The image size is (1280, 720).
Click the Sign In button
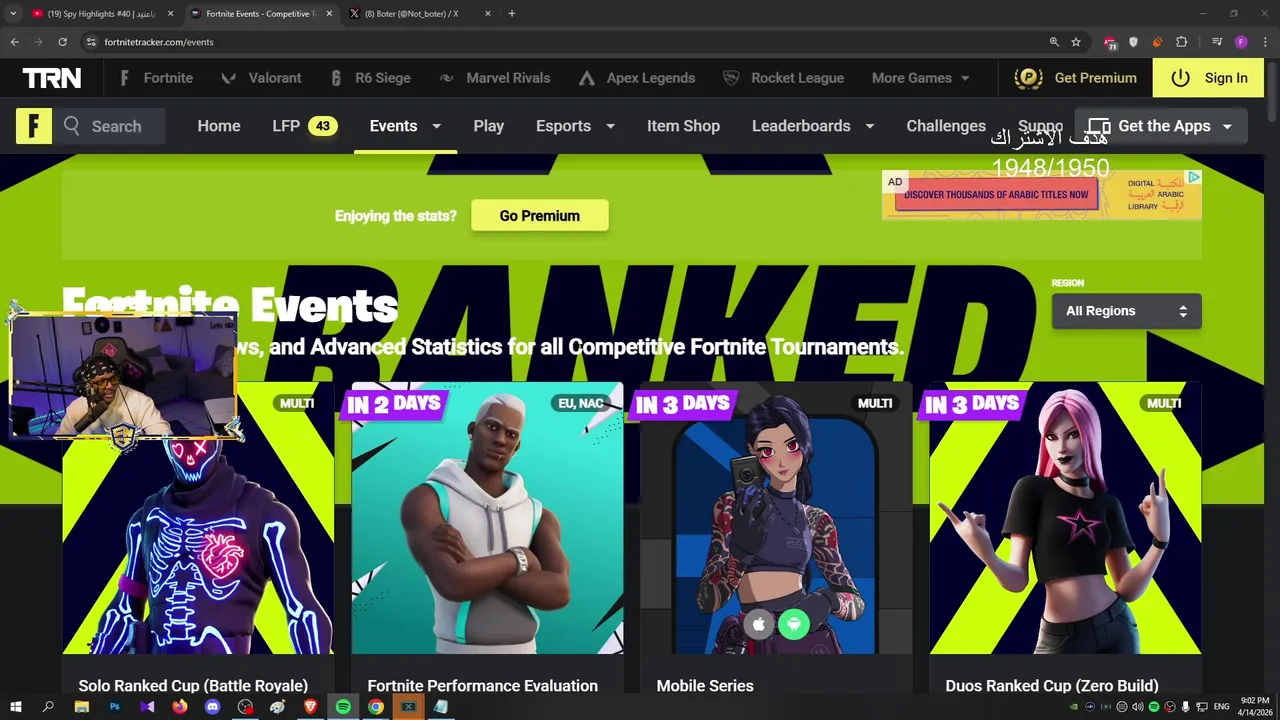click(x=1208, y=78)
